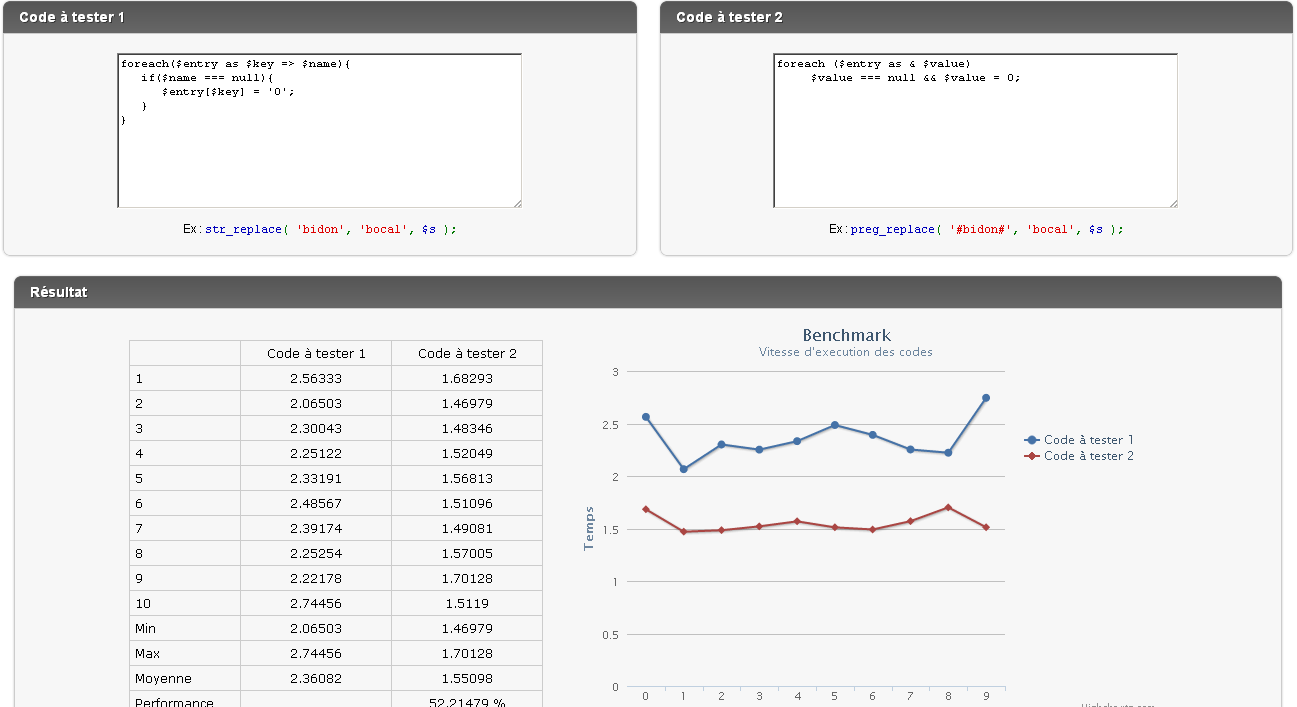
Task: Select the Min row value 1.46979
Action: pyautogui.click(x=467, y=629)
